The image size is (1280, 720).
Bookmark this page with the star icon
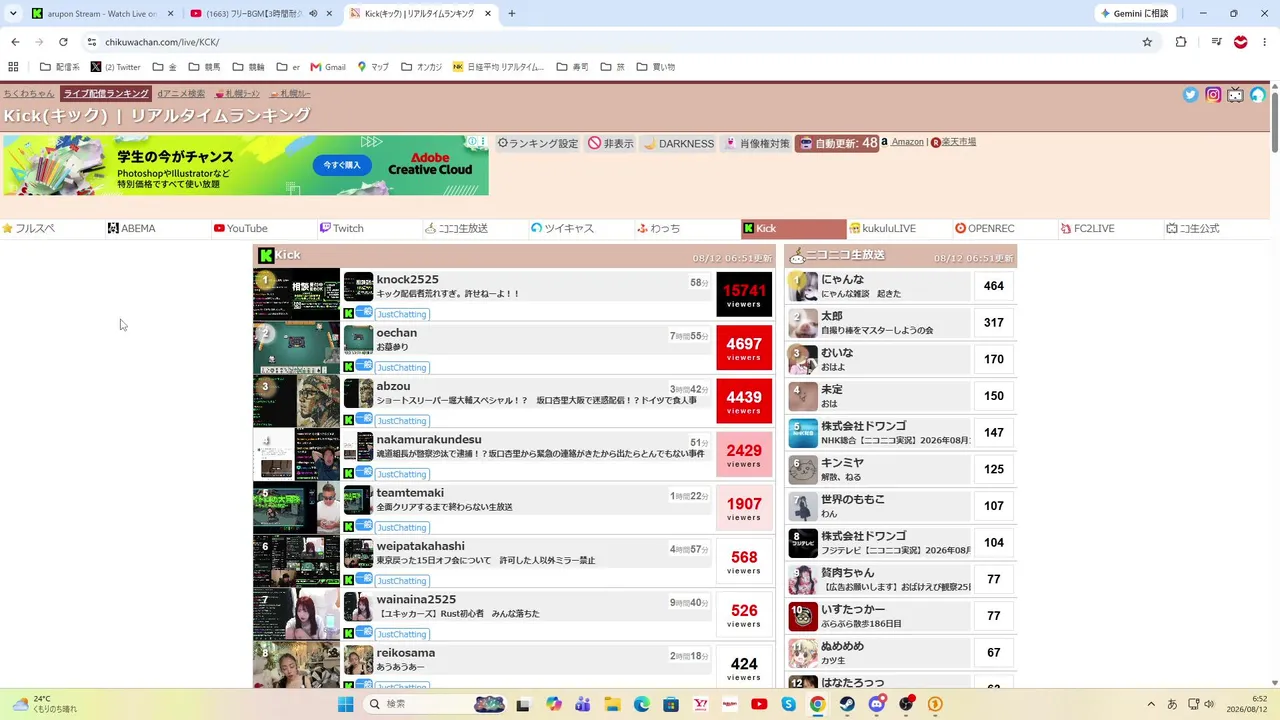click(1147, 42)
